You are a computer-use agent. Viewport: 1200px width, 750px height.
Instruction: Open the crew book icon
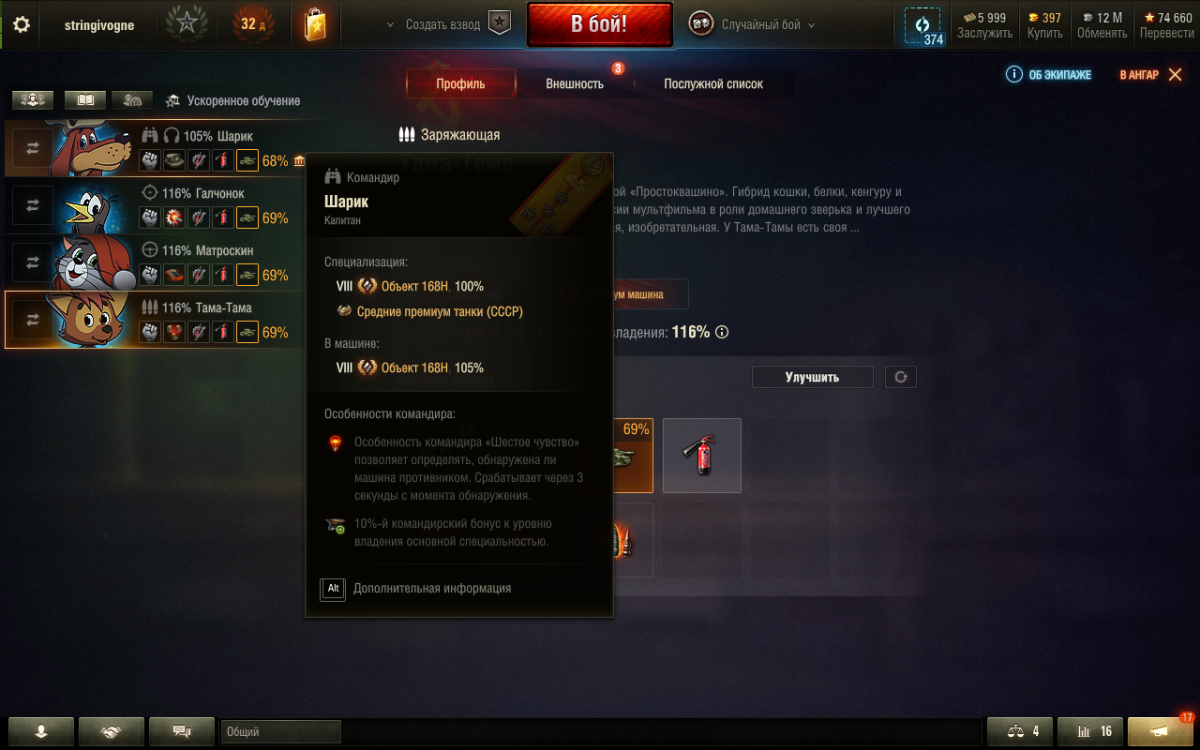(85, 100)
